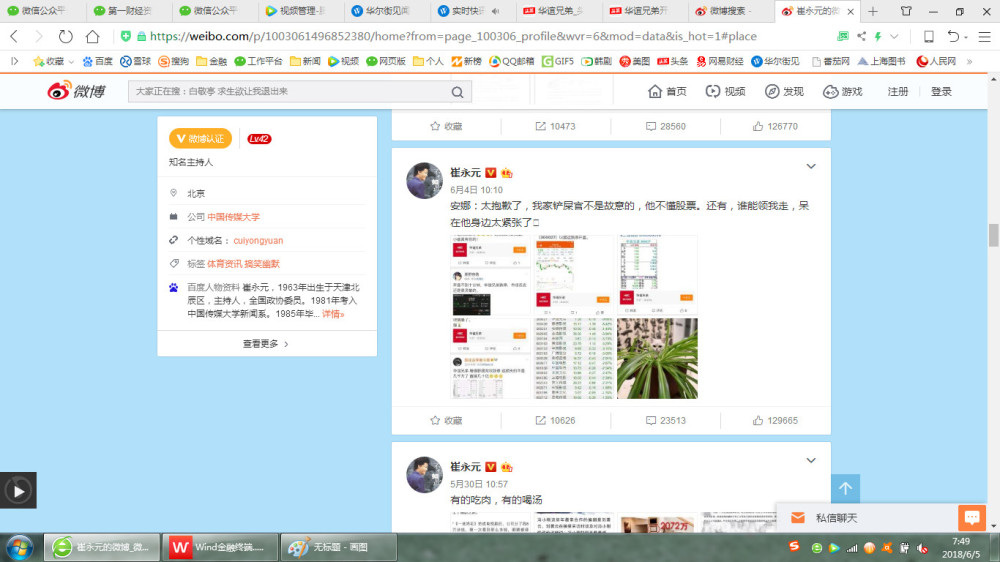The height and width of the screenshot is (562, 1000).
Task: Open the 工作平台 bookmark
Action: tap(258, 61)
